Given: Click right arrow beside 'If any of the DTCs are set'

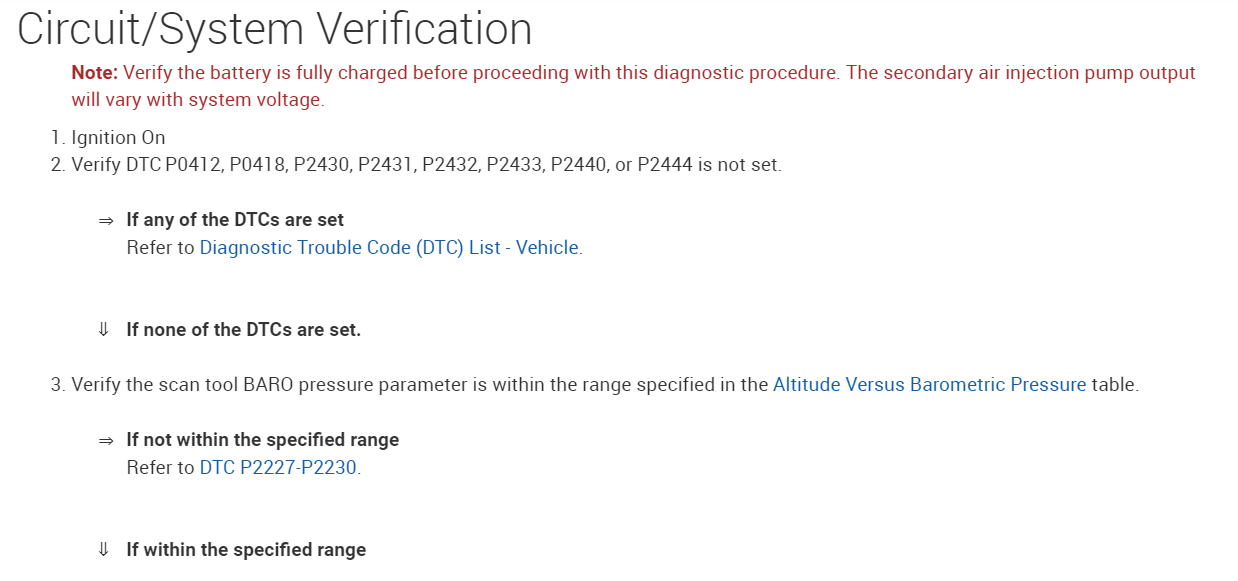Looking at the screenshot, I should point(106,221).
